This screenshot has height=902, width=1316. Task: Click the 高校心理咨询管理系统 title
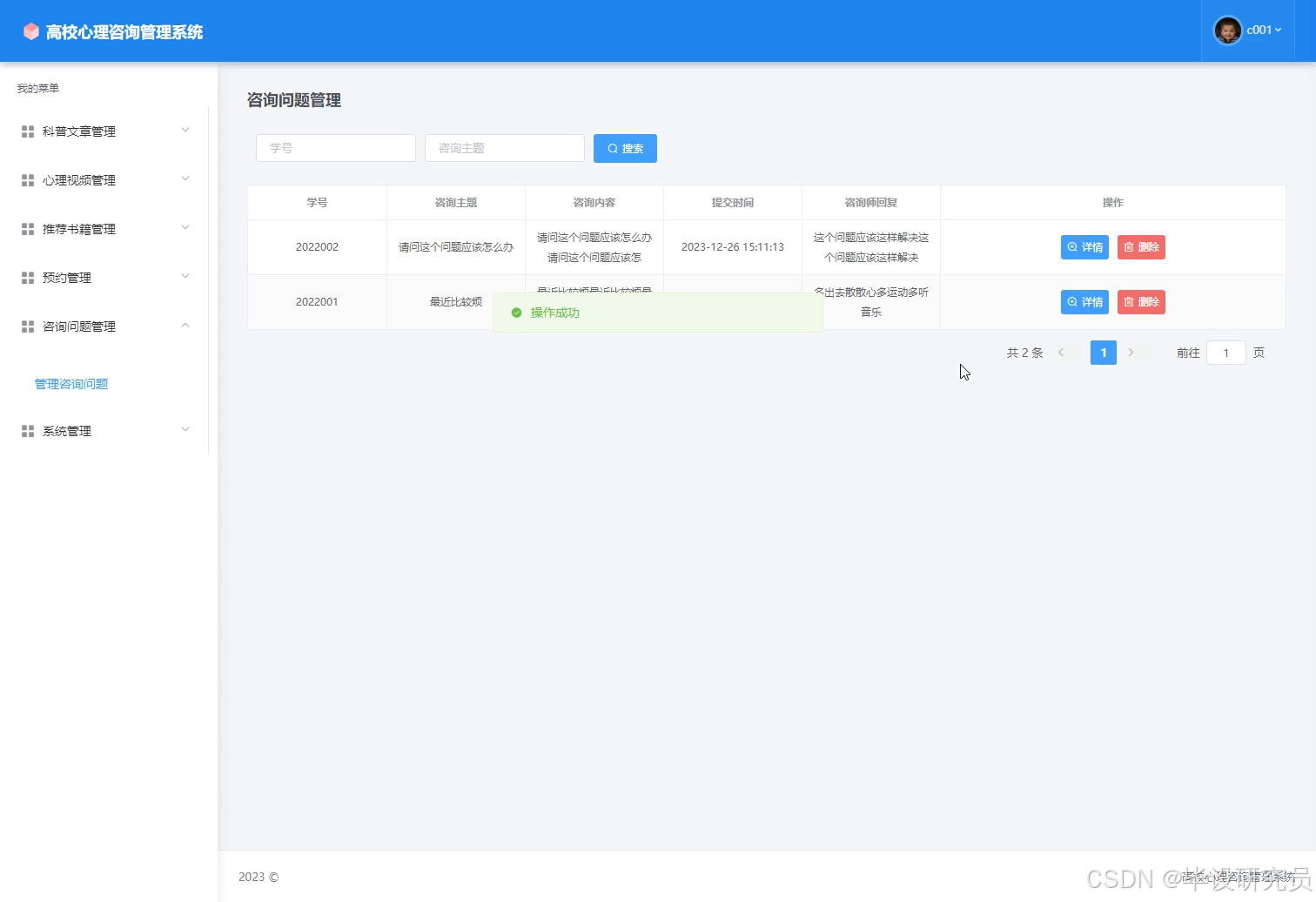124,32
